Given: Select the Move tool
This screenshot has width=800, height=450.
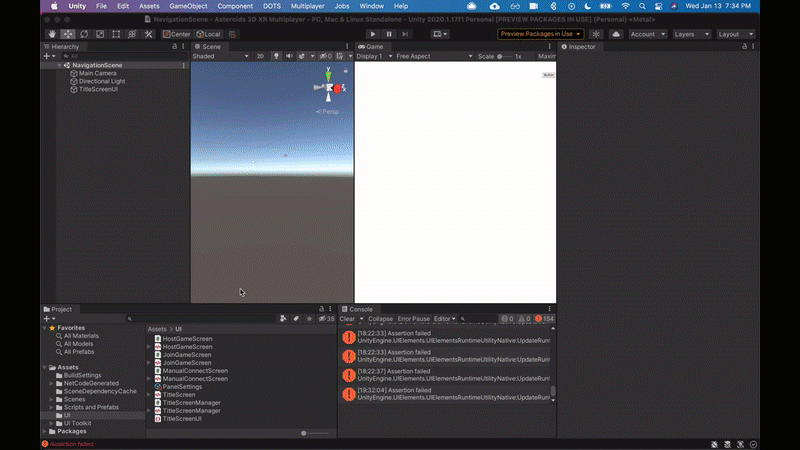Looking at the screenshot, I should 68,34.
